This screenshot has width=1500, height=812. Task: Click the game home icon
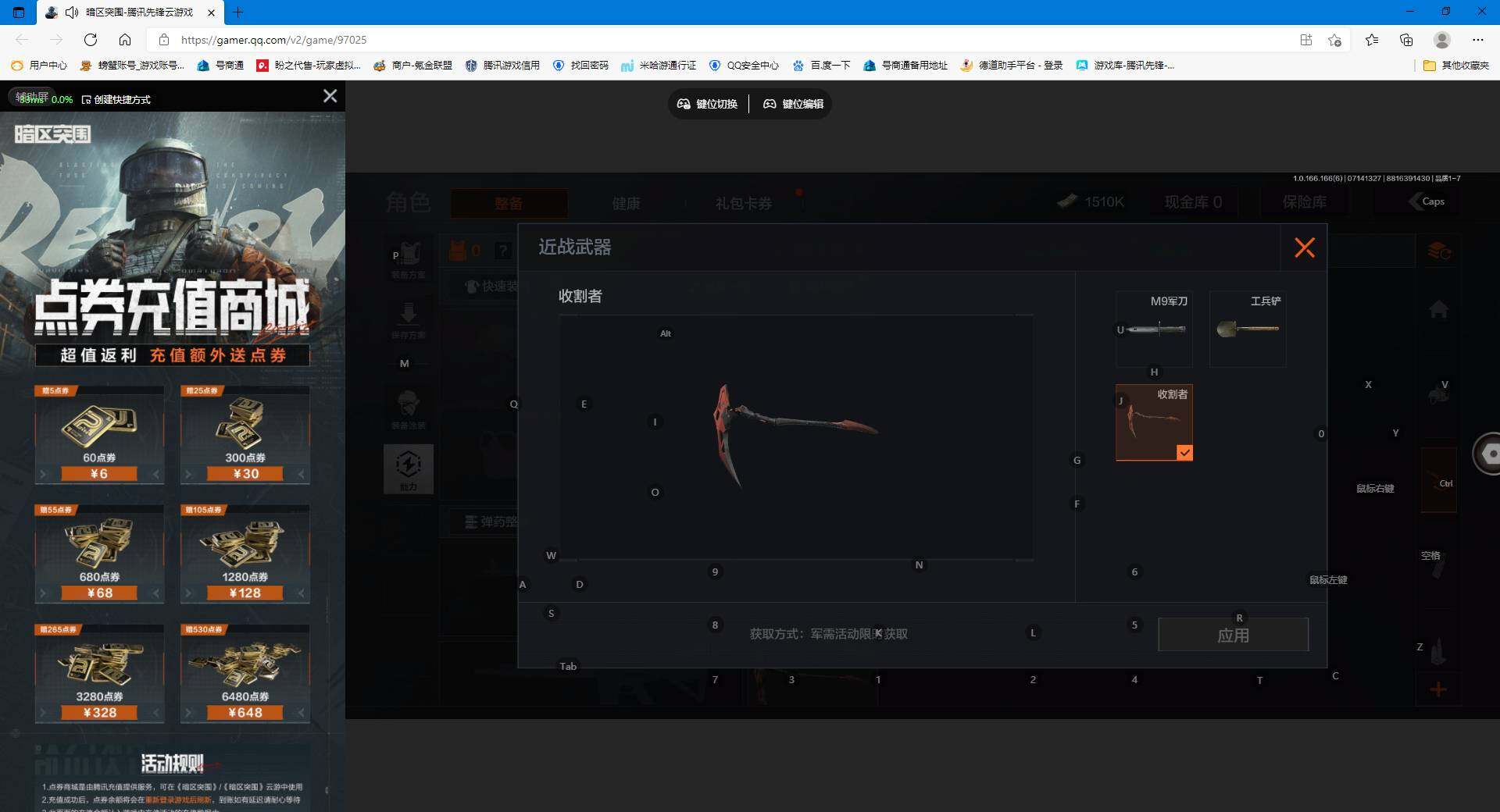pos(1438,309)
